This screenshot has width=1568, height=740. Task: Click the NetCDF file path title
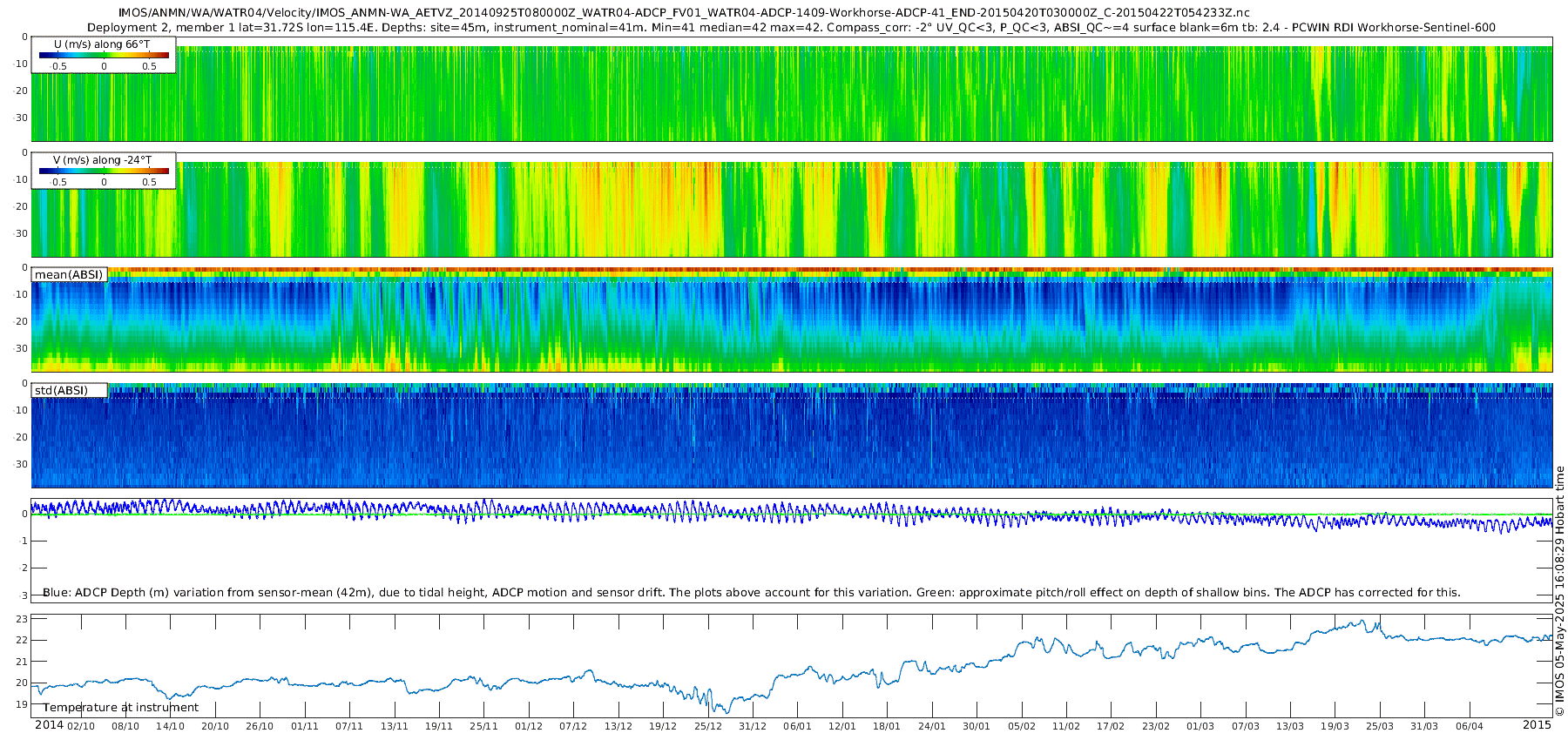(684, 12)
